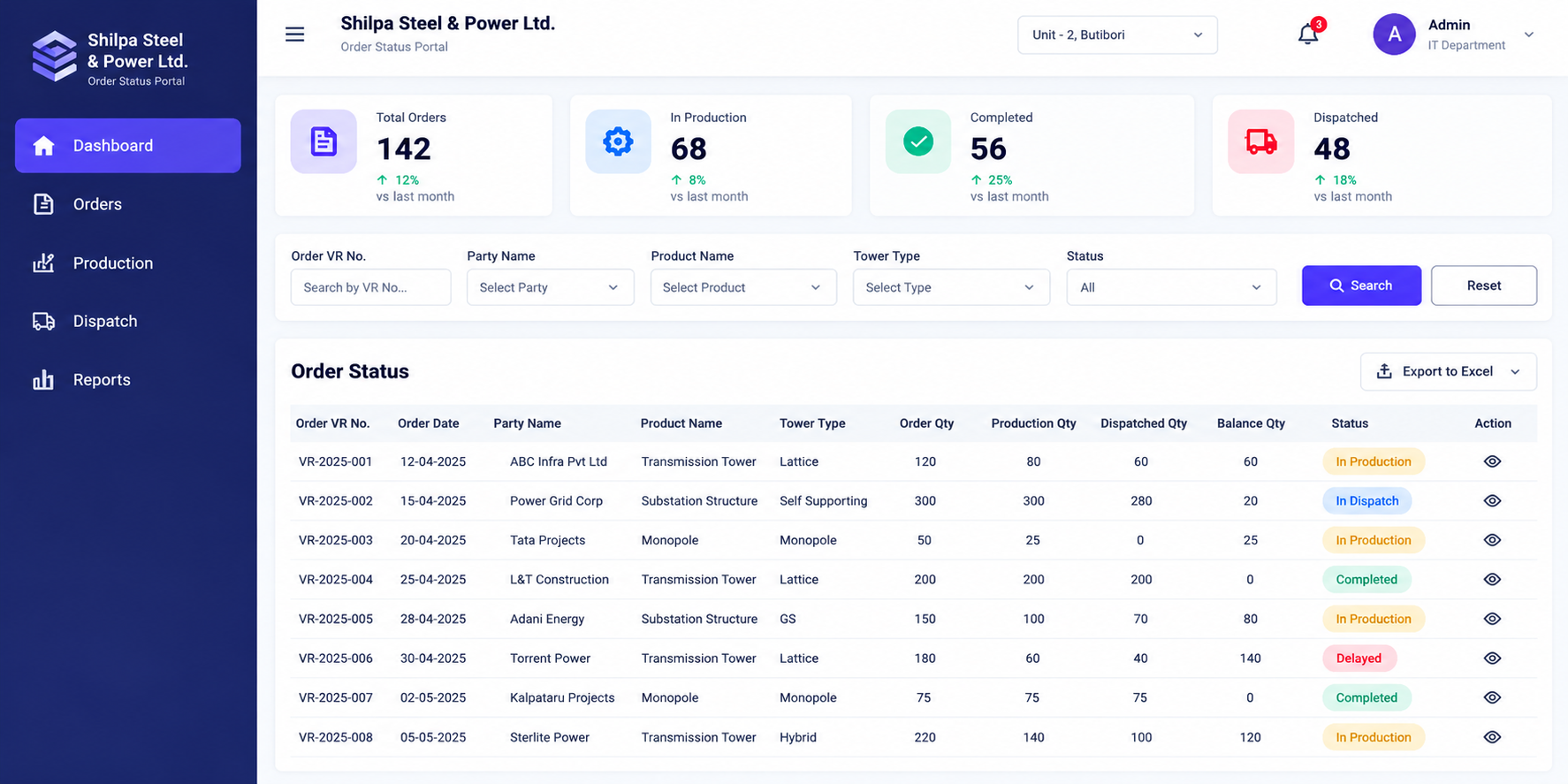This screenshot has height=784, width=1568.
Task: Open the hamburger menu icon
Action: tap(294, 34)
